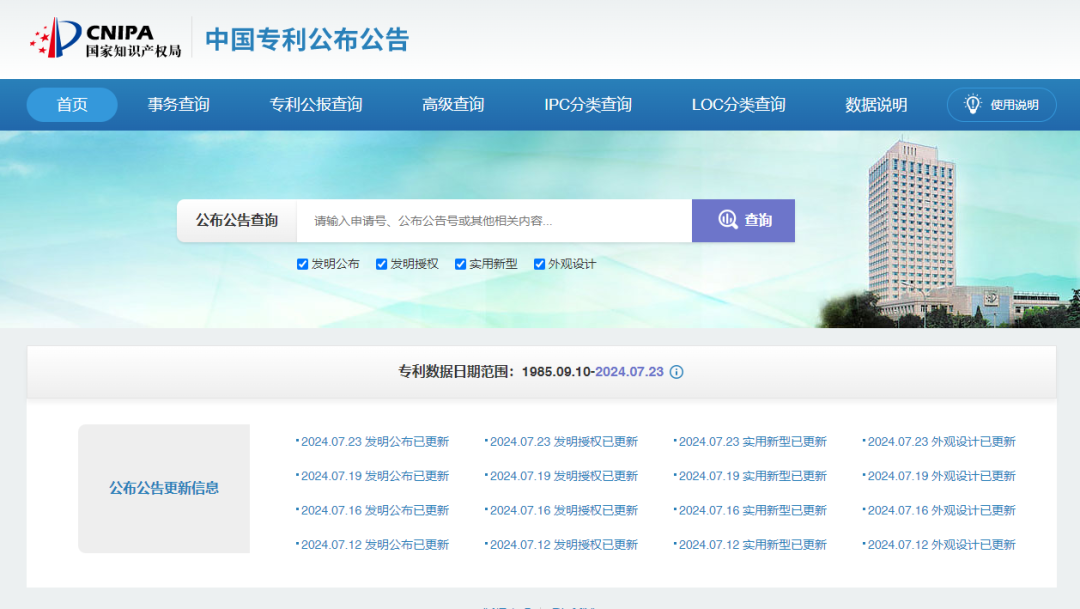Open the 数据说明 page
Image resolution: width=1080 pixels, height=609 pixels.
point(876,105)
